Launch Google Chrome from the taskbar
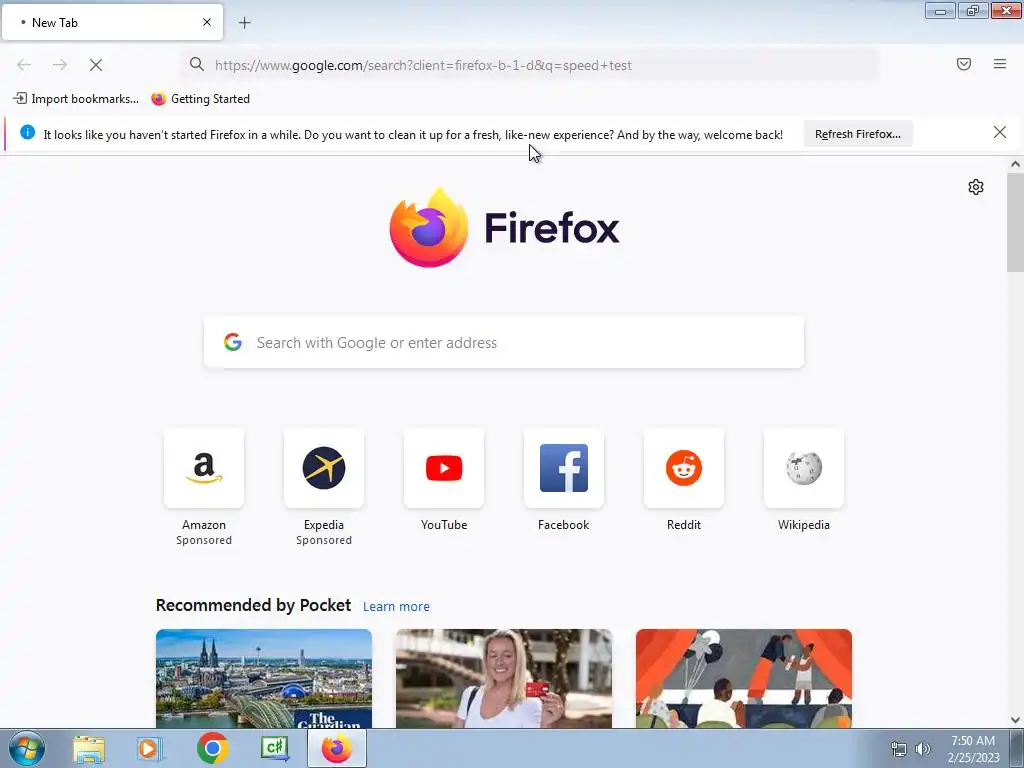Viewport: 1024px width, 768px height. tap(212, 748)
